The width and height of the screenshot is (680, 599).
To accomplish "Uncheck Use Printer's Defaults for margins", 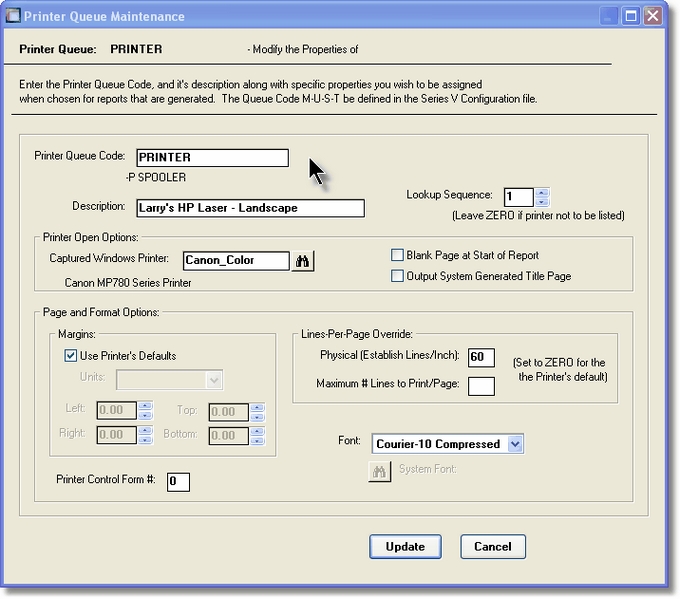I will coord(71,356).
